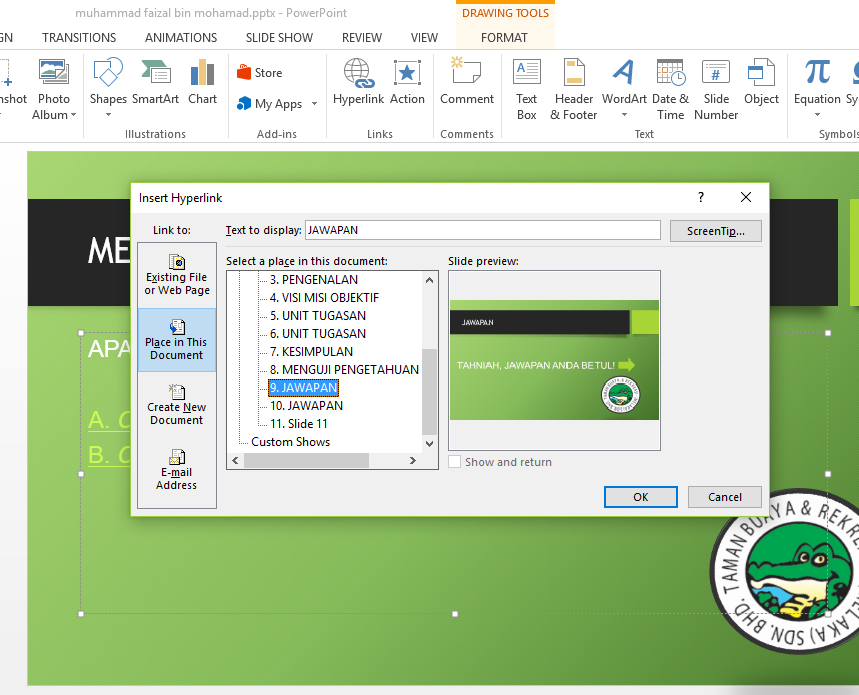Click the ScreenTip... button

[x=715, y=231]
